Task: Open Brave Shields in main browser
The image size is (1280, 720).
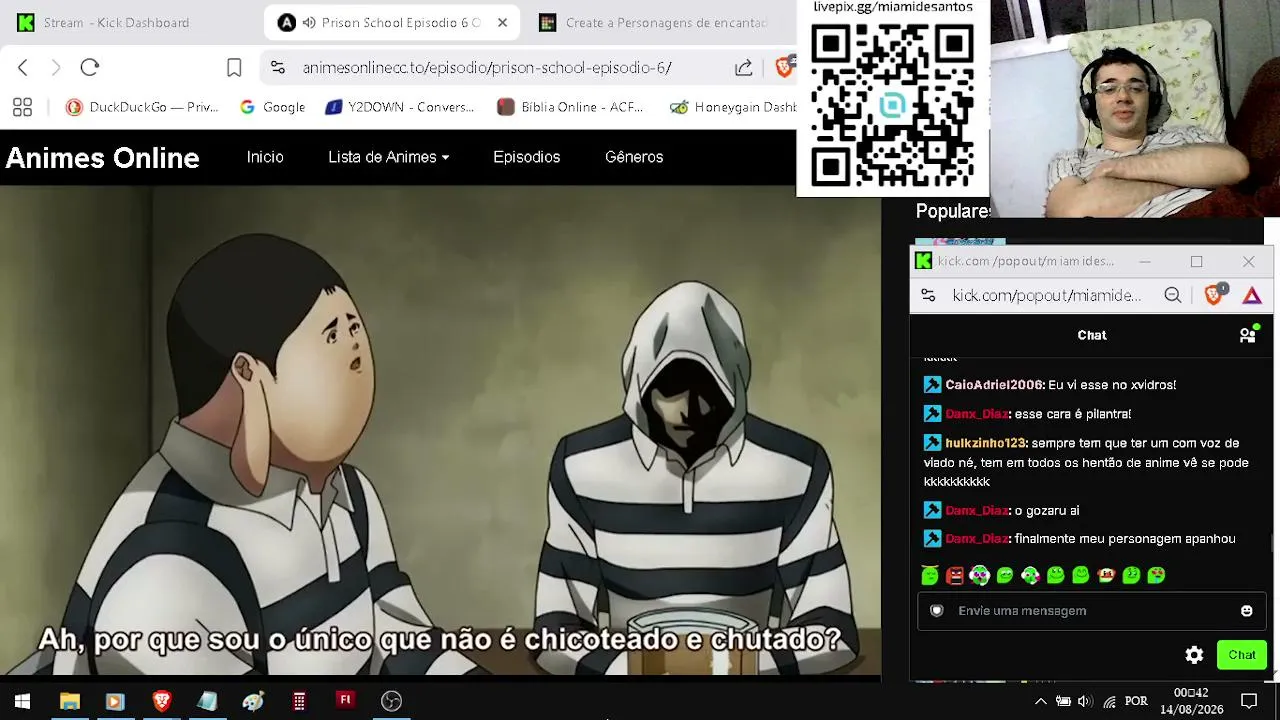Action: coord(784,67)
